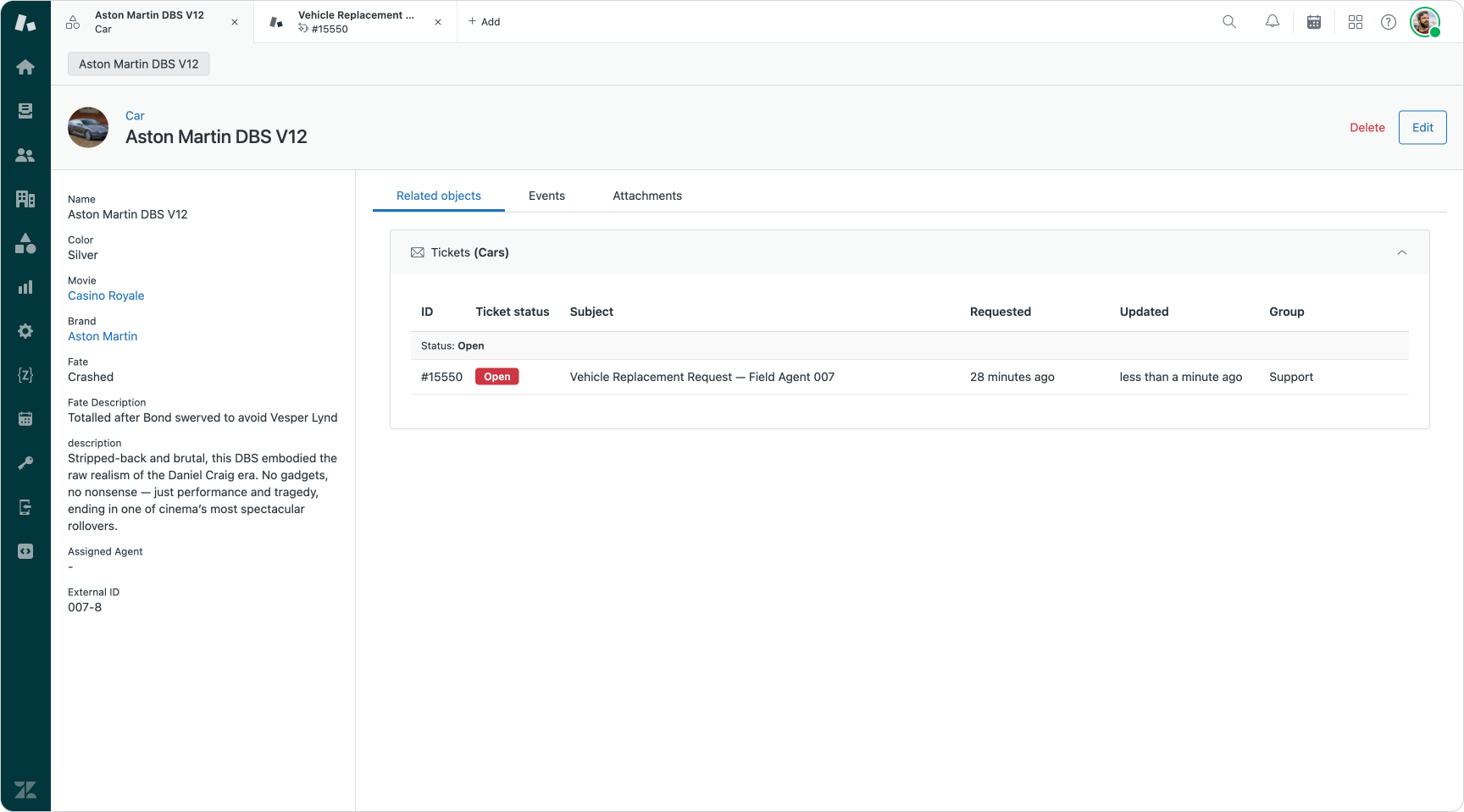The width and height of the screenshot is (1464, 812).
Task: Open the Home icon in sidebar
Action: (25, 67)
